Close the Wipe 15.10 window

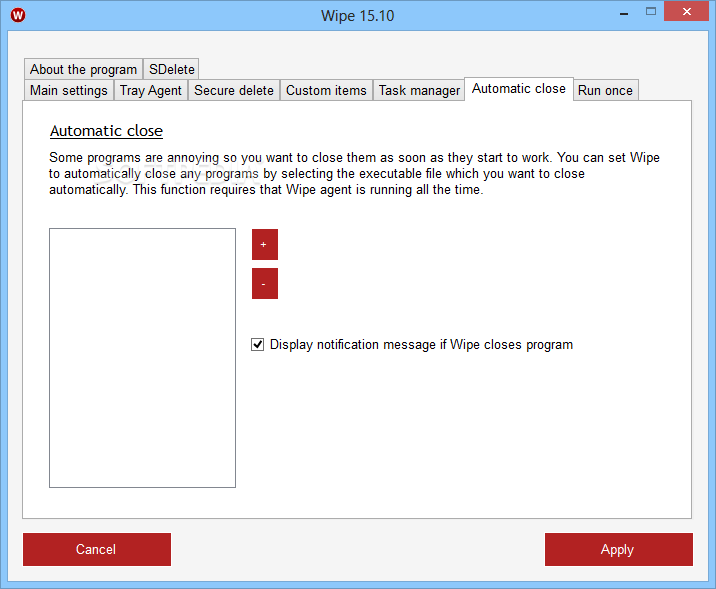point(686,11)
